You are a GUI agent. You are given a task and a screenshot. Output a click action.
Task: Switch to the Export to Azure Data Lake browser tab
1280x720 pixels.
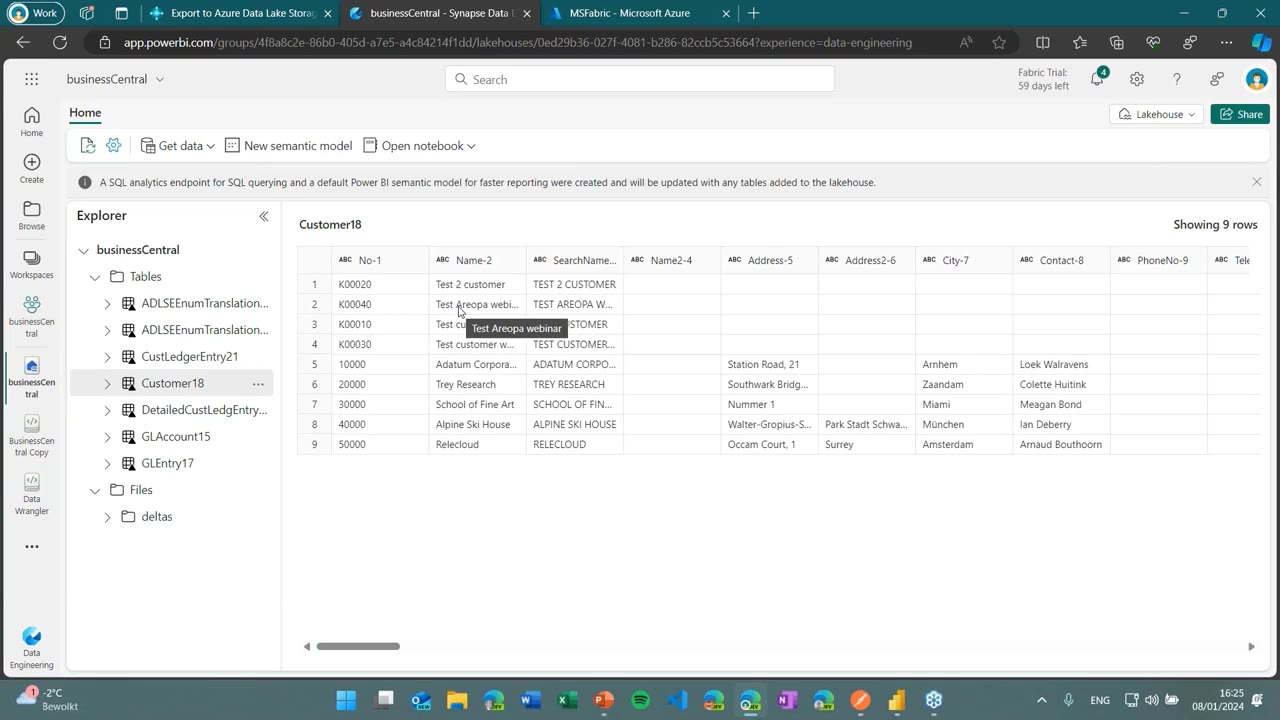click(x=240, y=14)
